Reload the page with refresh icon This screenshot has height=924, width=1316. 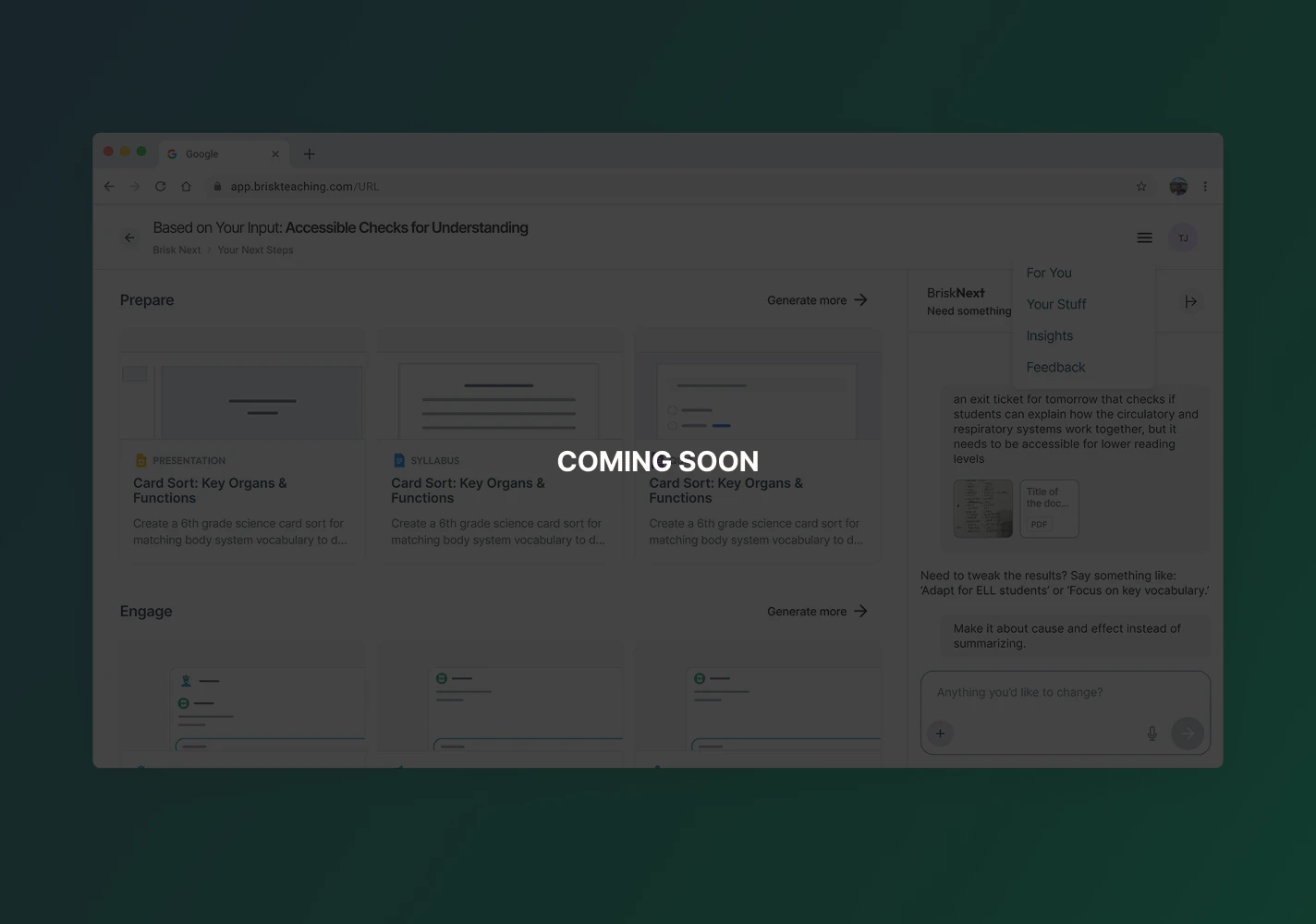(160, 187)
